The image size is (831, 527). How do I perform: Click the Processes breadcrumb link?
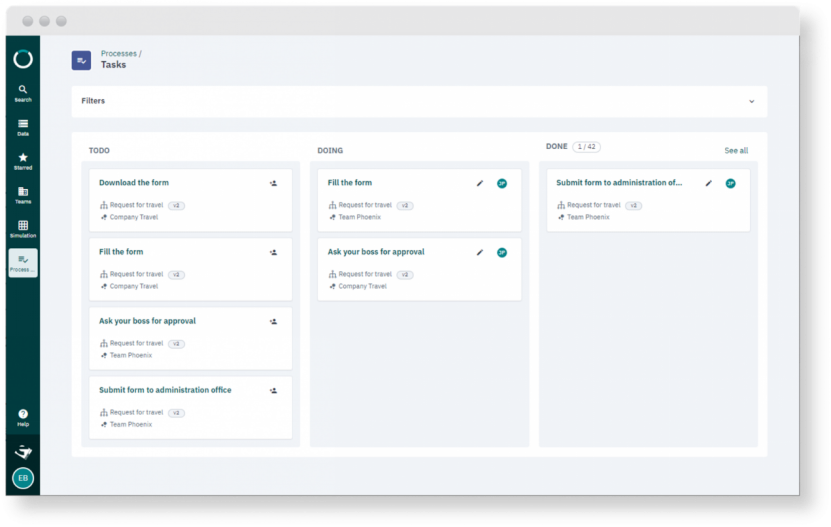[119, 54]
